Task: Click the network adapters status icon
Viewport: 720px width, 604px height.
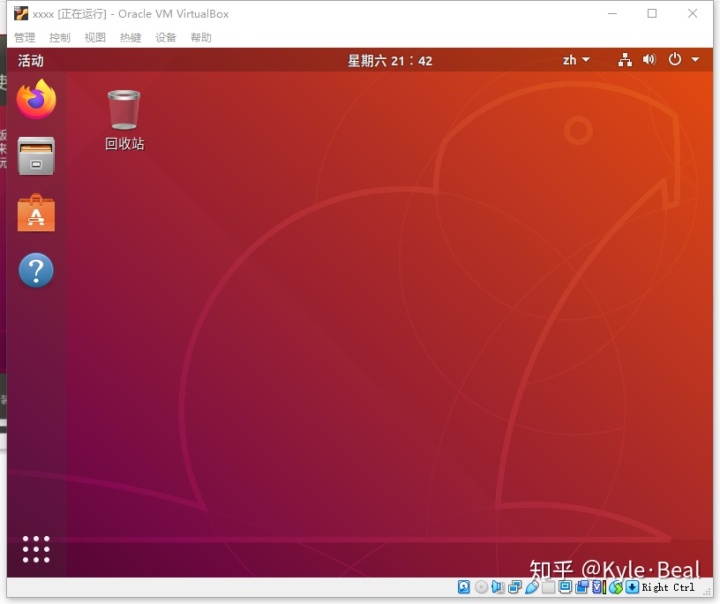Action: click(x=515, y=587)
